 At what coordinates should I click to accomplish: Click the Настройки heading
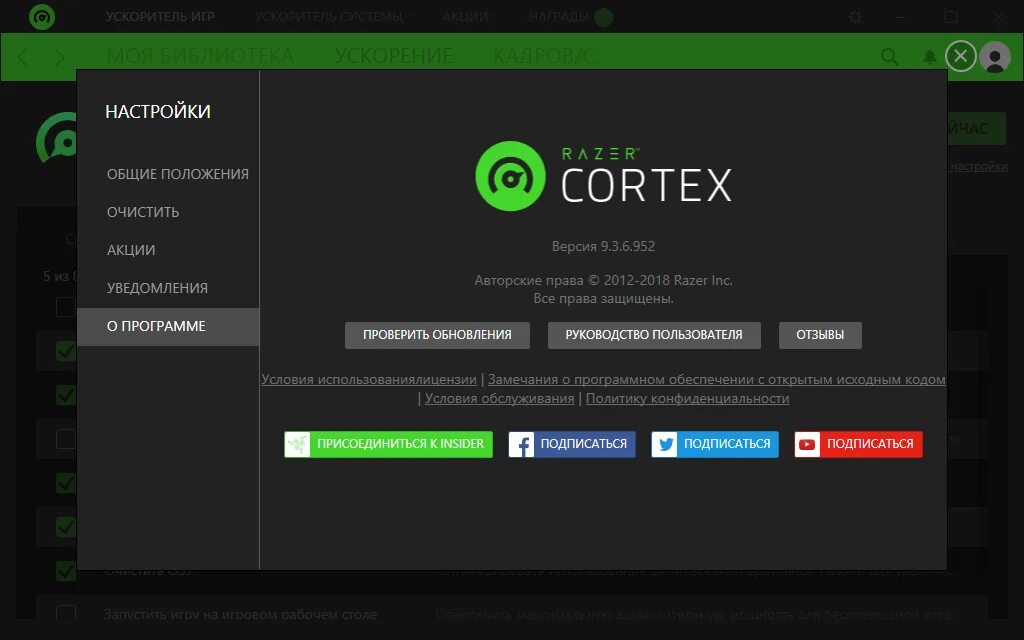coord(158,112)
